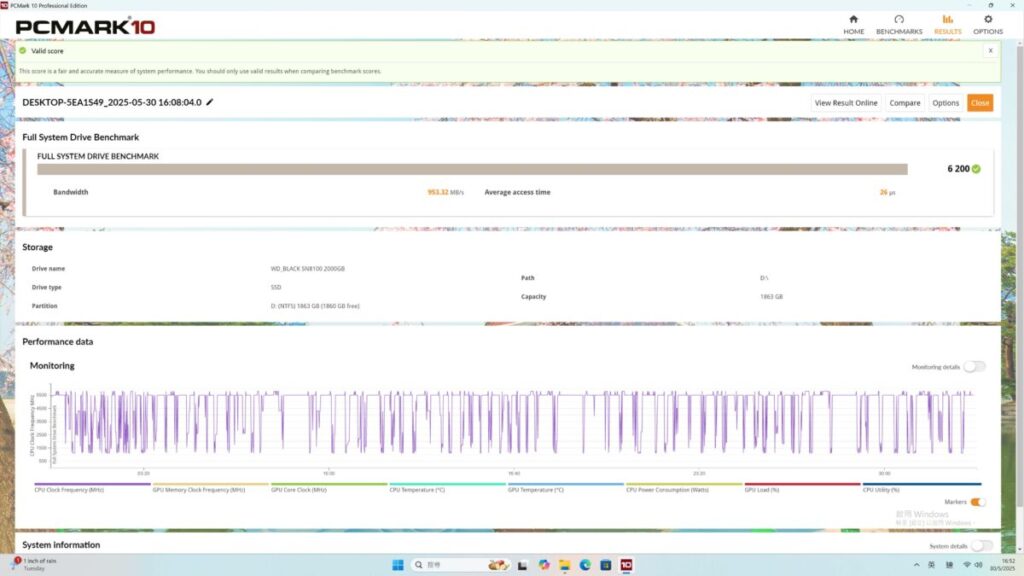Enable the System details switch
The height and width of the screenshot is (576, 1024).
point(981,546)
